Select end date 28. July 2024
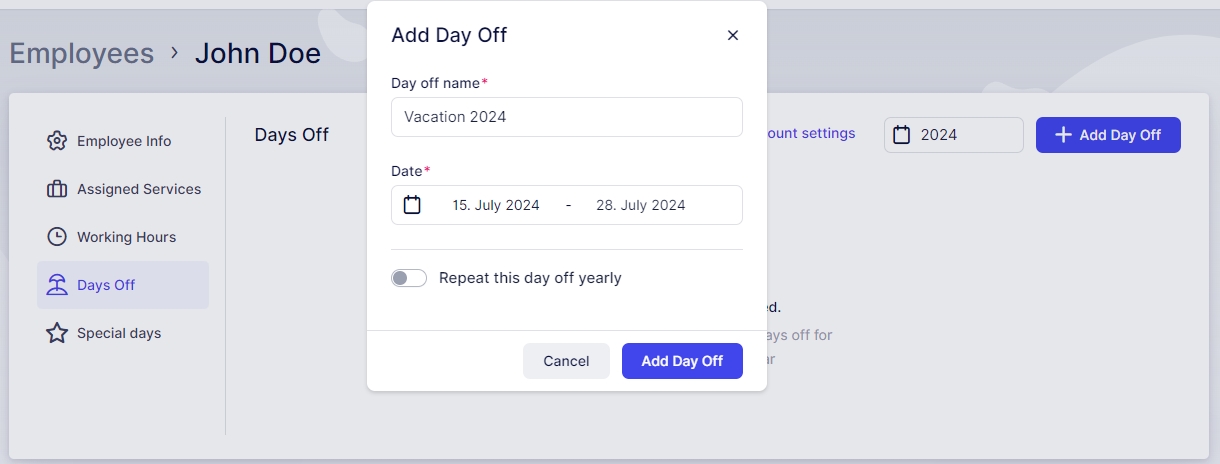This screenshot has height=464, width=1220. pyautogui.click(x=640, y=205)
